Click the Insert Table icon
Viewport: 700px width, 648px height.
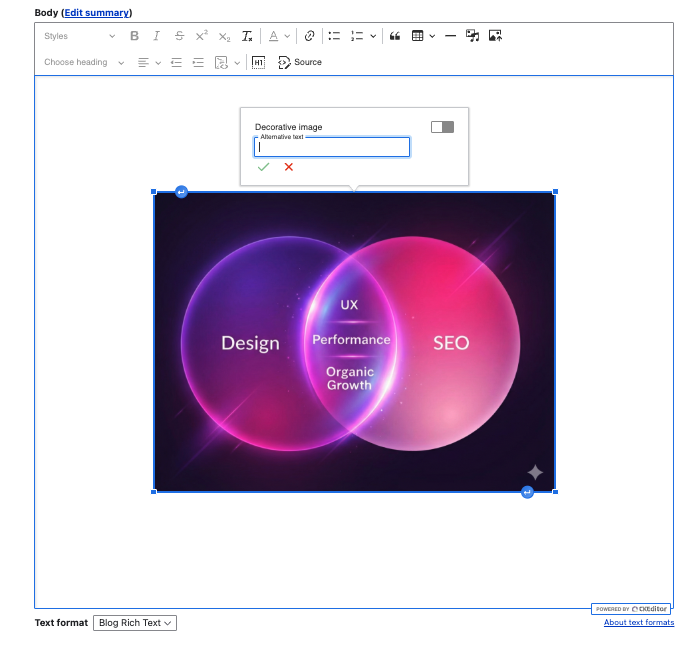pyautogui.click(x=417, y=36)
